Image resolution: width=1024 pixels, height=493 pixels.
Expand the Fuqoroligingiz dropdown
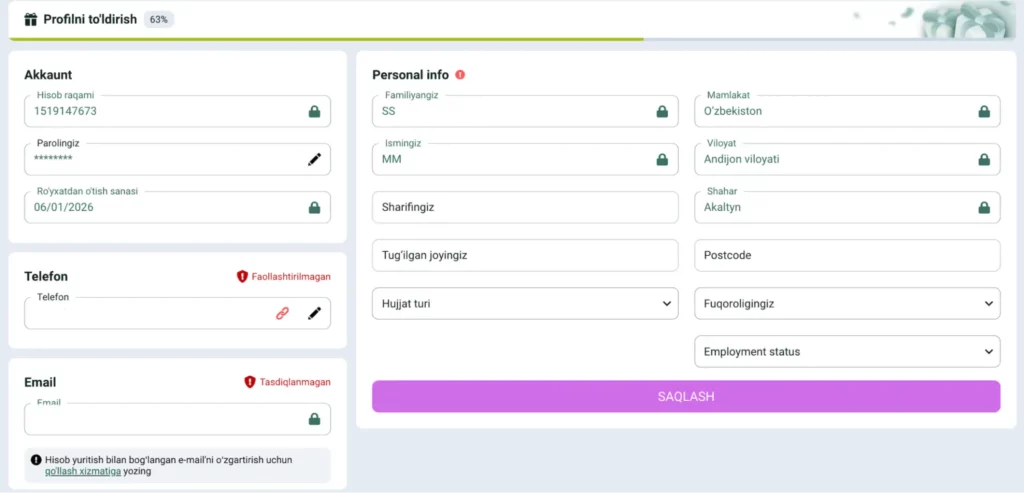pos(847,303)
